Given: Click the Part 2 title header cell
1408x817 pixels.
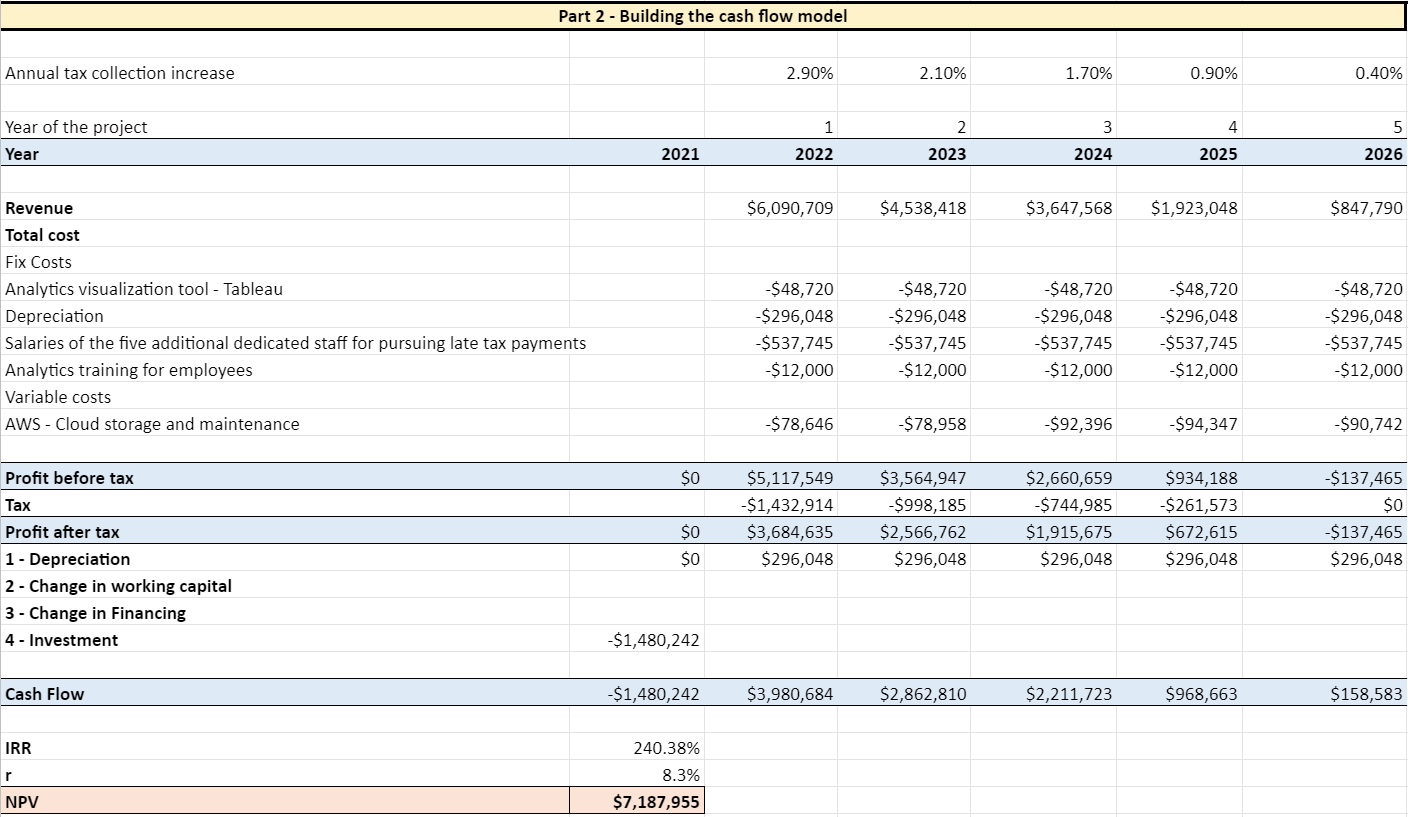Looking at the screenshot, I should 703,16.
